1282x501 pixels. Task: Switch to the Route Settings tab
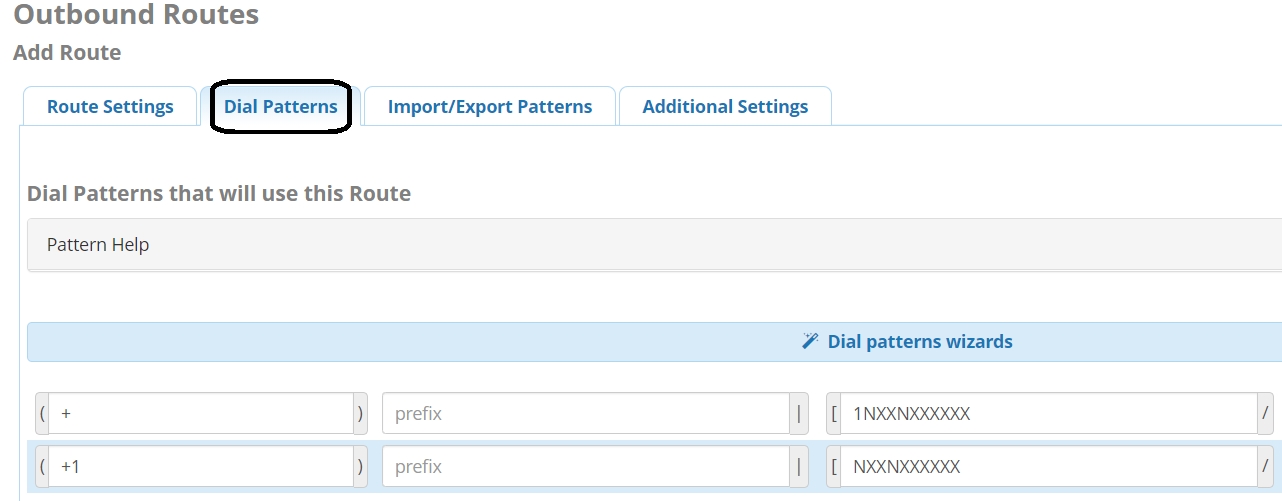(110, 107)
